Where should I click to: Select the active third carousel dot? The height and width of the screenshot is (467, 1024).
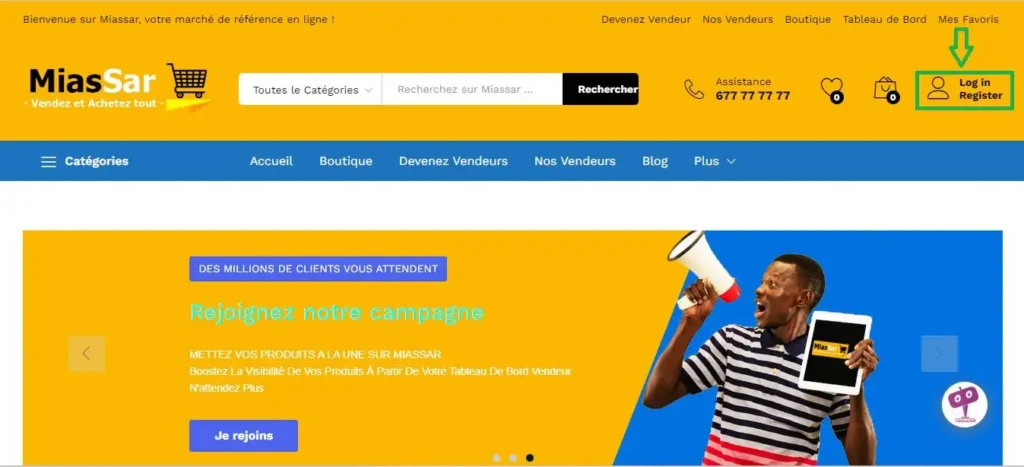[x=530, y=458]
